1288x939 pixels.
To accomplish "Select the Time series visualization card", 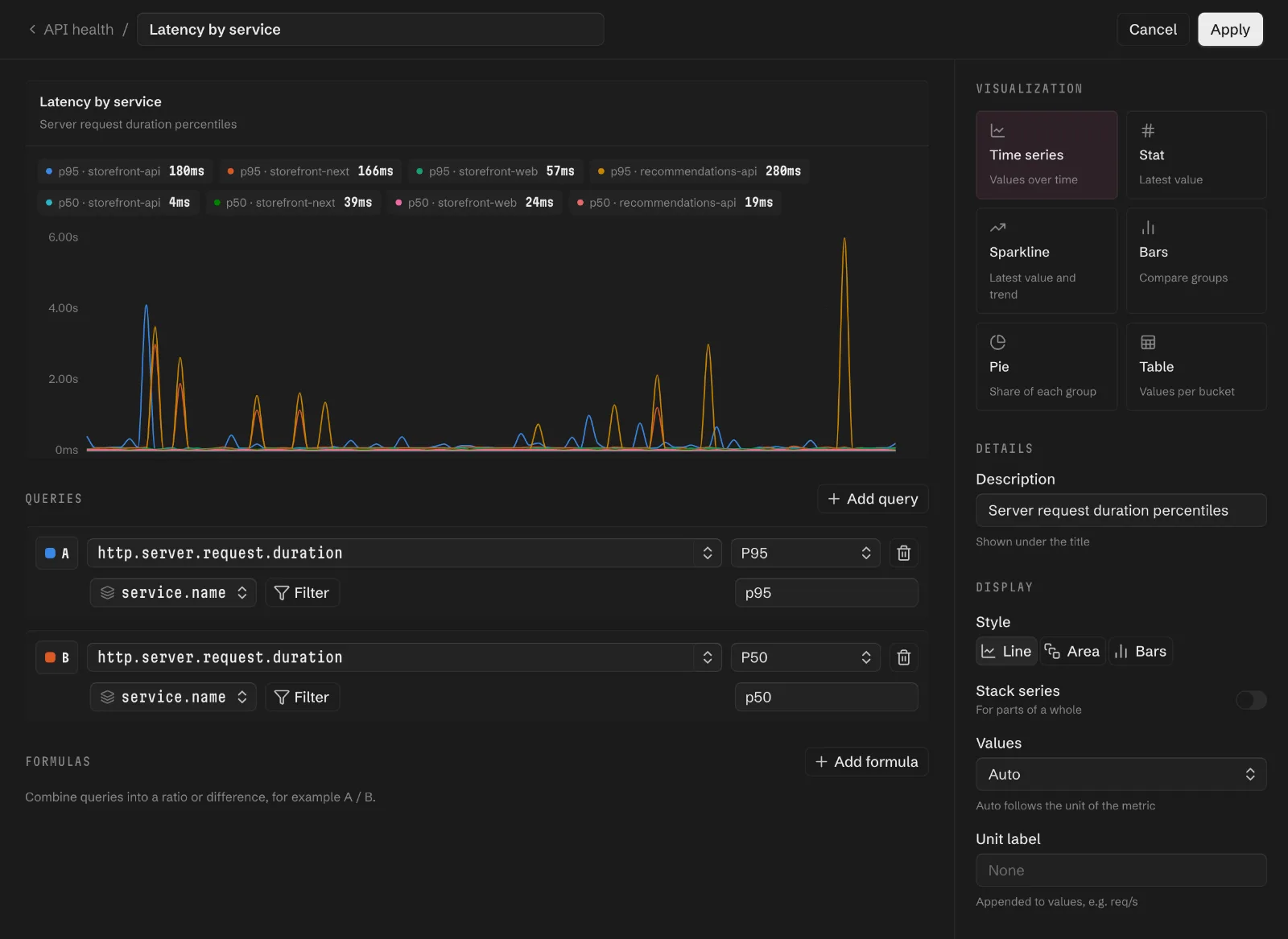I will click(1046, 155).
